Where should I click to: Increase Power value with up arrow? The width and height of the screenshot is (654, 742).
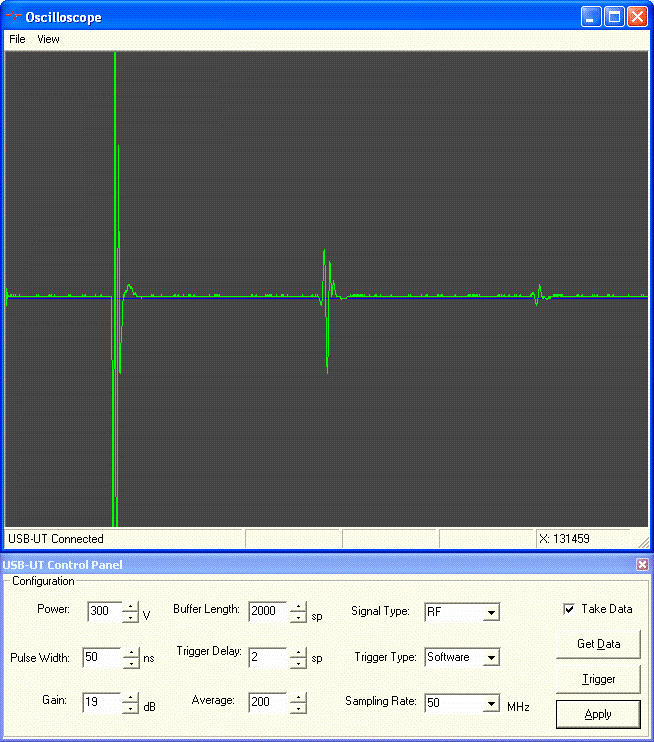[x=130, y=606]
